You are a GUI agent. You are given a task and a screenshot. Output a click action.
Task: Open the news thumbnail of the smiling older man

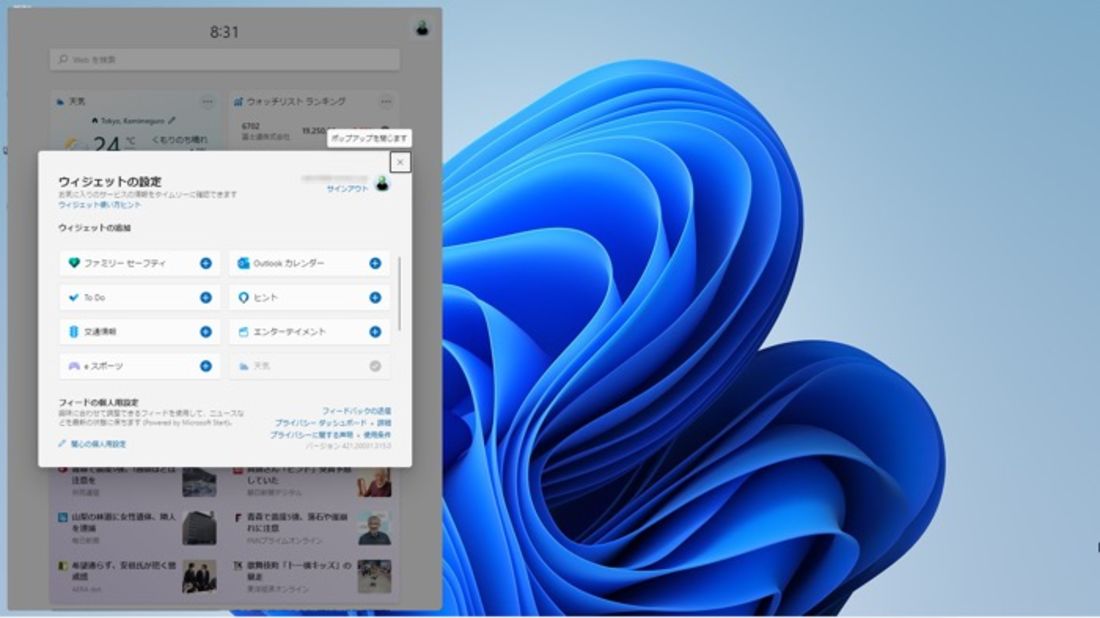pos(374,528)
